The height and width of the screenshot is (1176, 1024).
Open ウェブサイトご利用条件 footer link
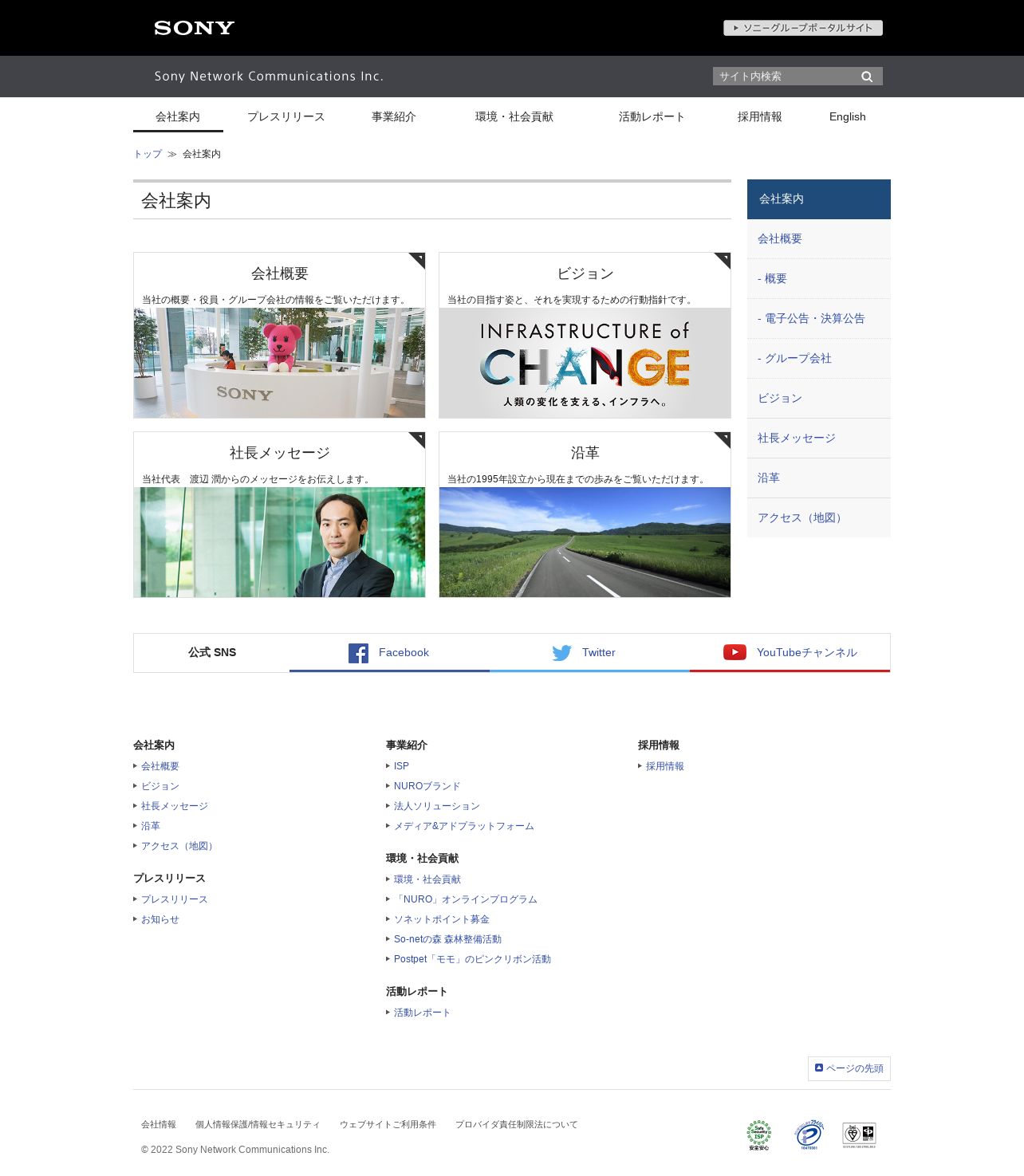(x=388, y=1125)
